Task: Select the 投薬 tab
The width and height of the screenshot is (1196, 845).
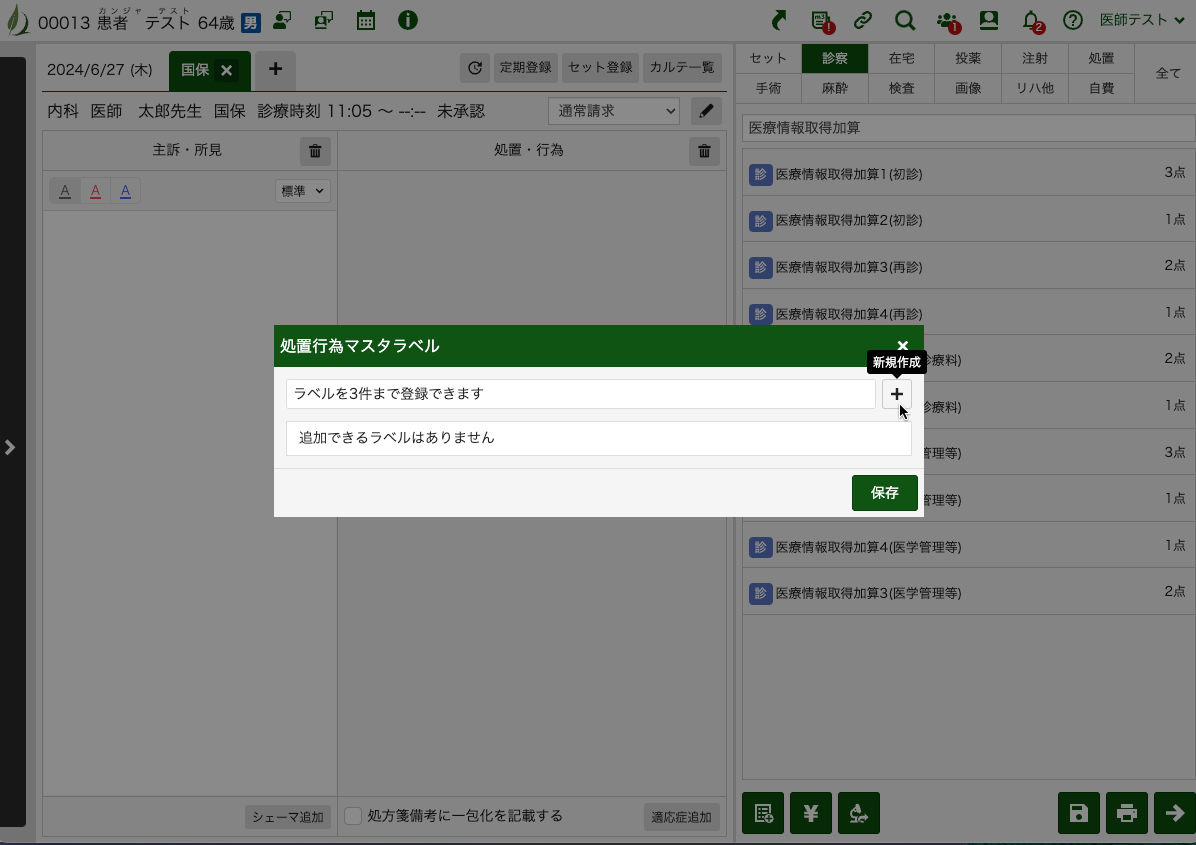Action: 968,59
